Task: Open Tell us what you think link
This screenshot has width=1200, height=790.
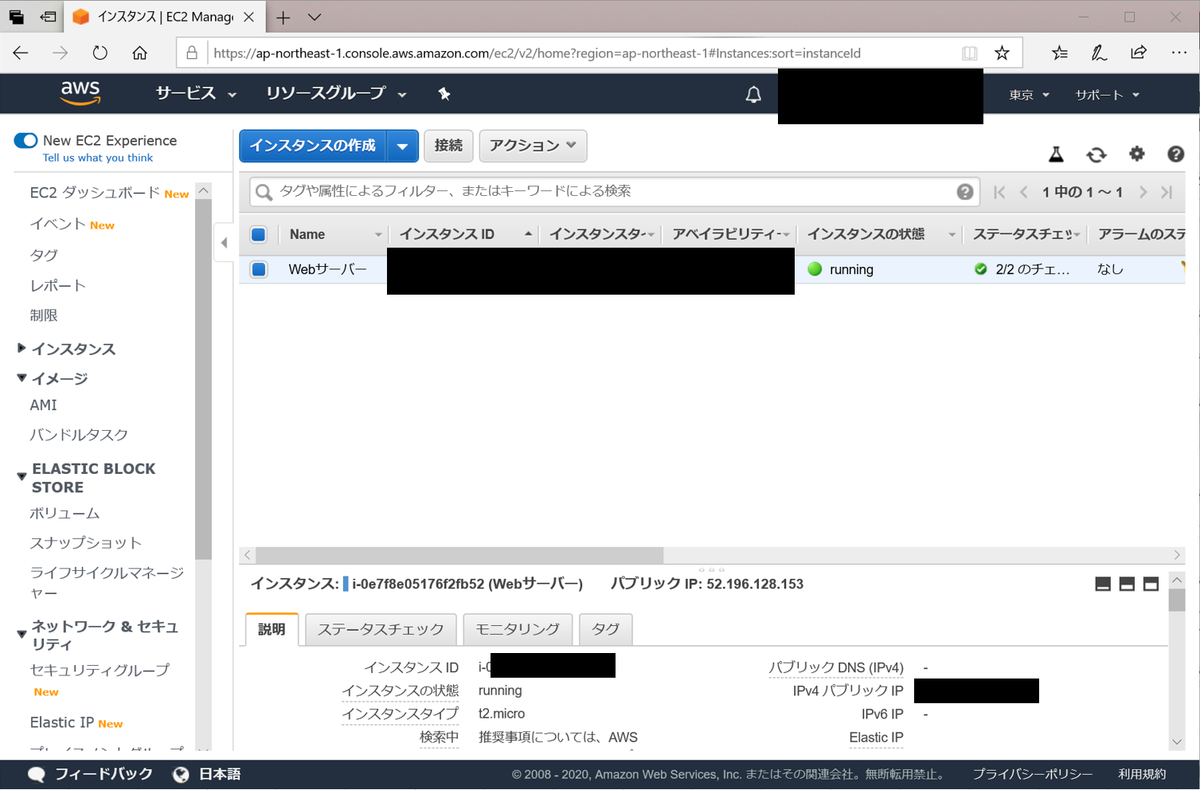Action: pyautogui.click(x=98, y=158)
